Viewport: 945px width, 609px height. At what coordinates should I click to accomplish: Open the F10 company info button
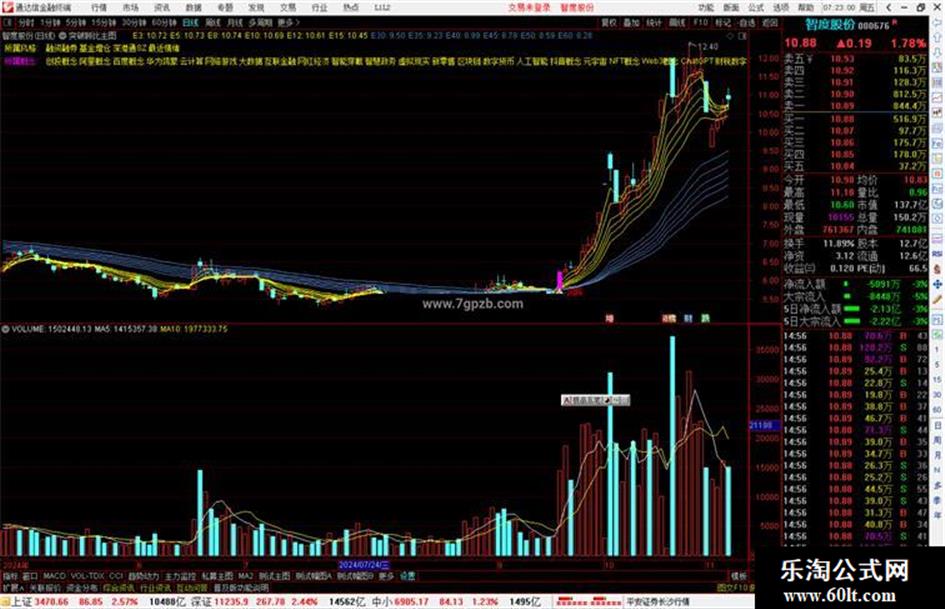pyautogui.click(x=700, y=22)
